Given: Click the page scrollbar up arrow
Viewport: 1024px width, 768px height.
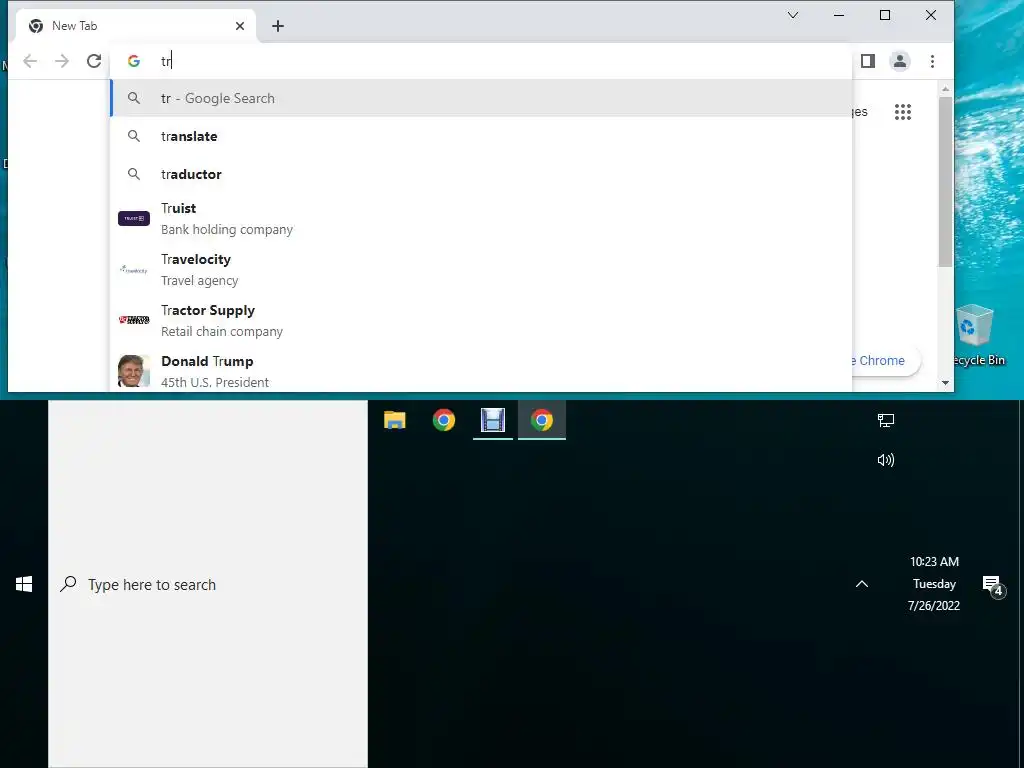Looking at the screenshot, I should (946, 89).
